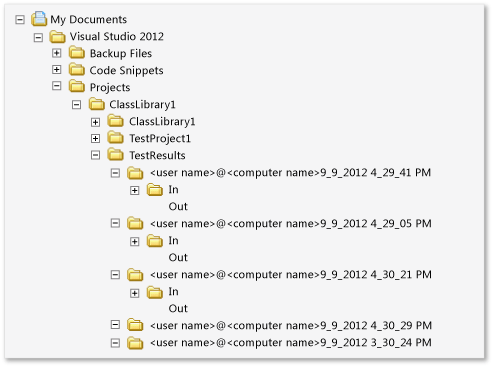Click the Projects folder icon
493x367 pixels.
(77, 86)
